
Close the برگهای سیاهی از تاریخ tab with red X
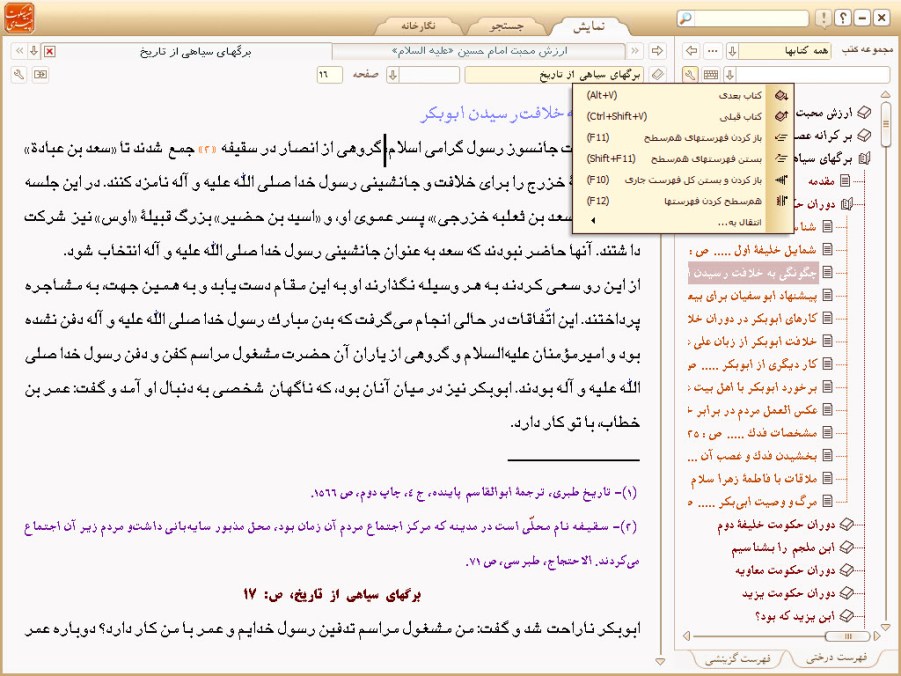50,52
